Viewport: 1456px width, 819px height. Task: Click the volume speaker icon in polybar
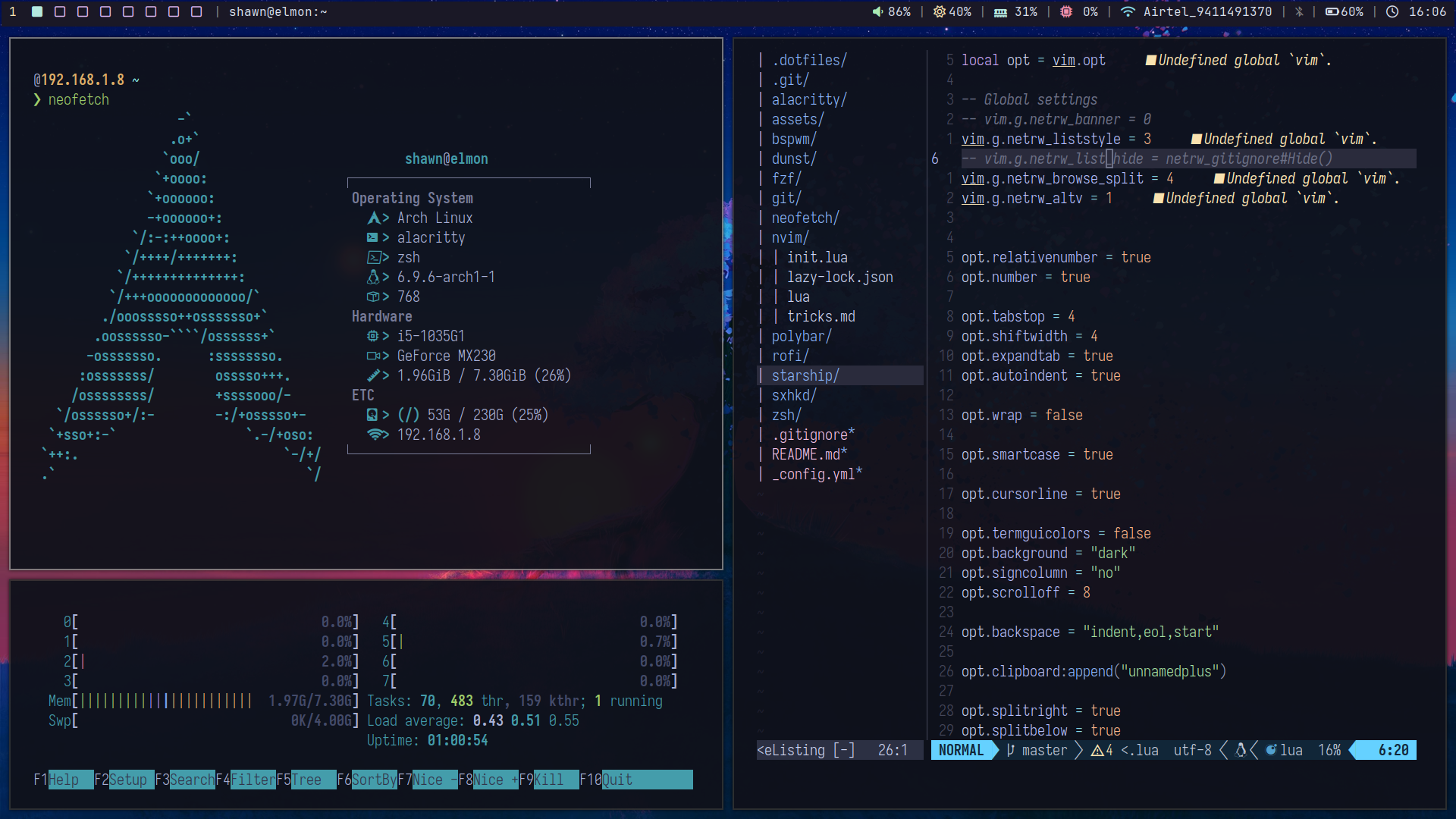877,11
